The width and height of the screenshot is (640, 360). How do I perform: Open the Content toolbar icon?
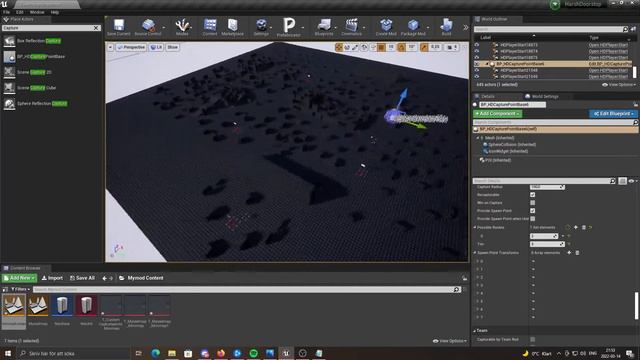(210, 27)
